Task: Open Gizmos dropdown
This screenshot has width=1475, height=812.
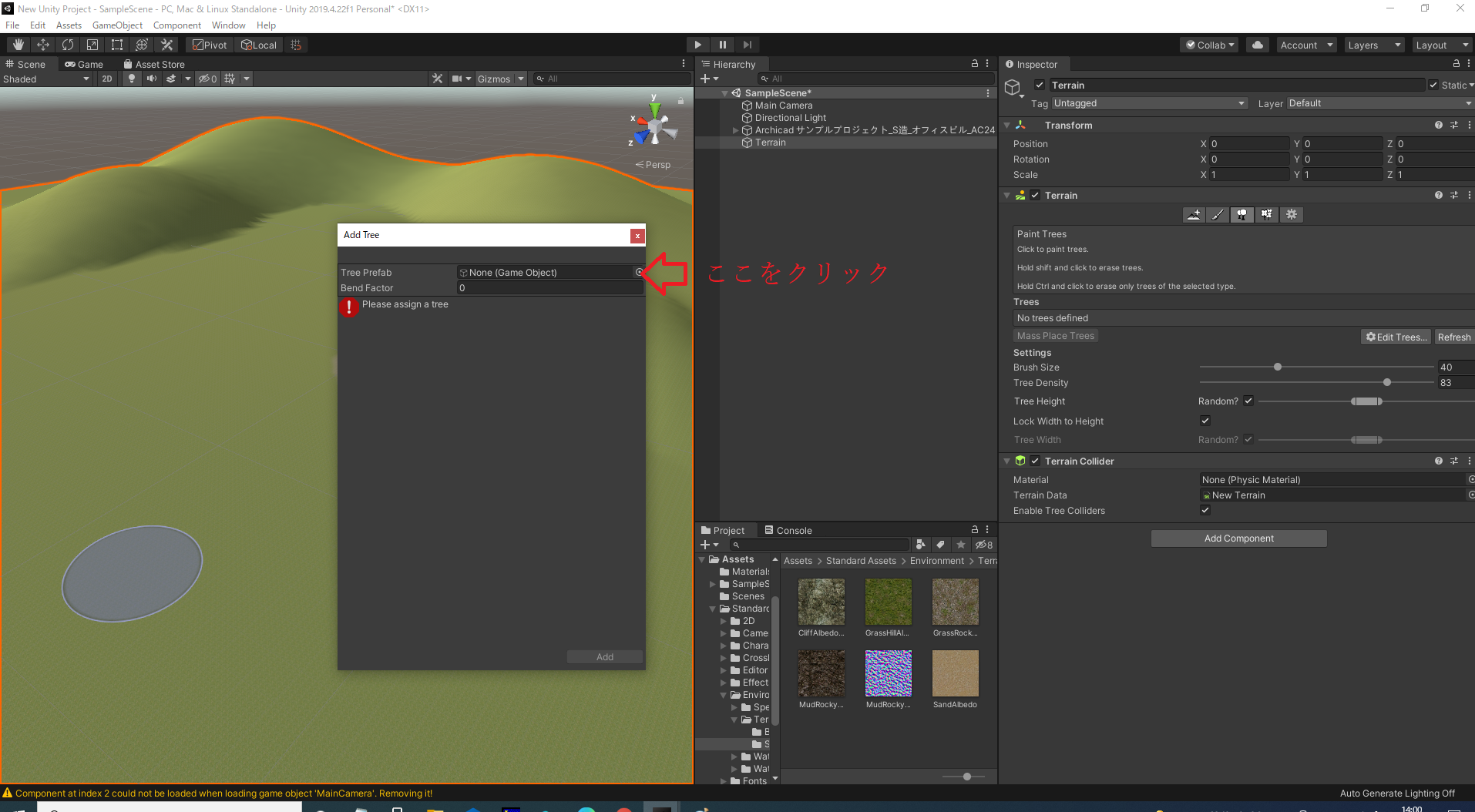Action: coord(500,79)
